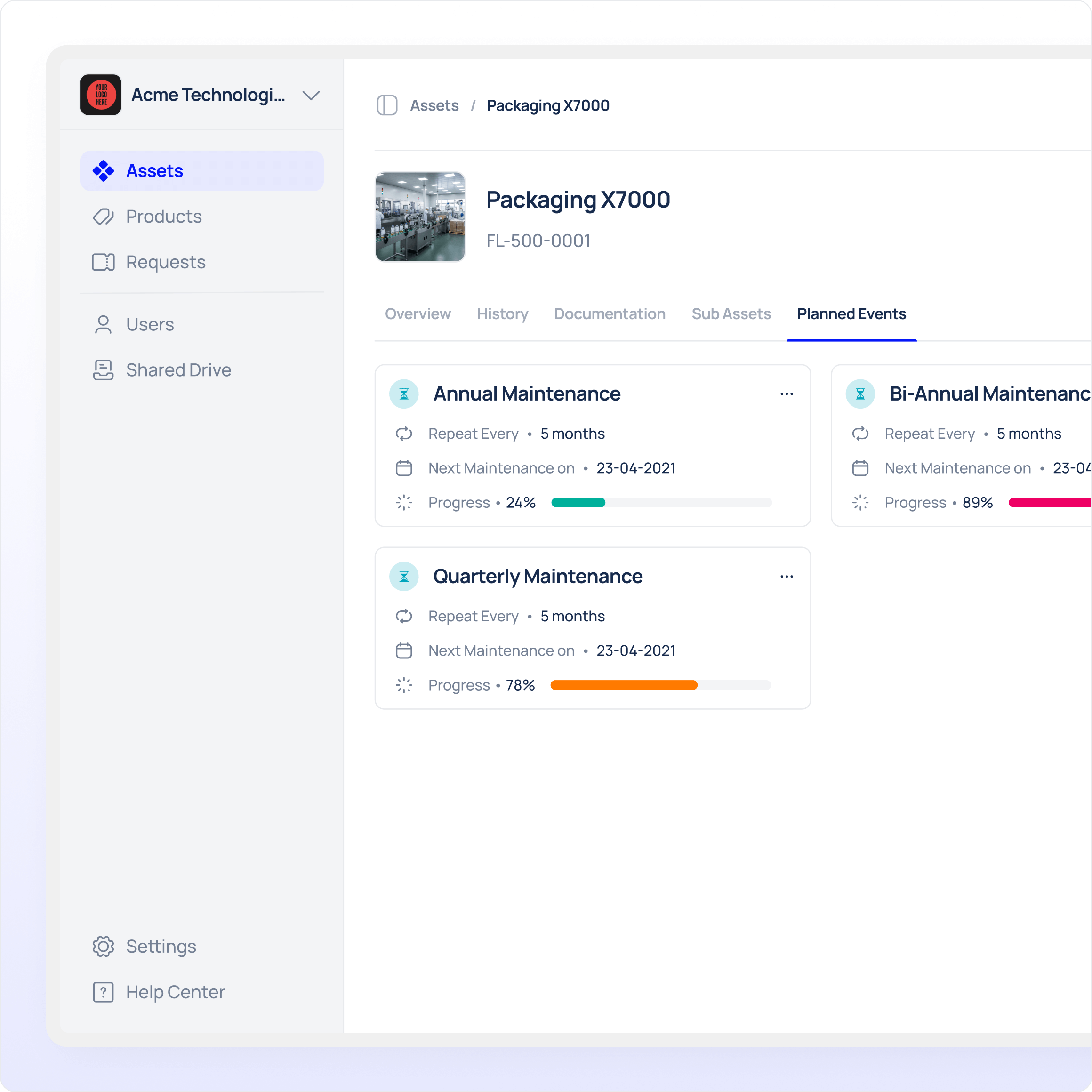
Task: Go to the Products section
Action: [163, 217]
